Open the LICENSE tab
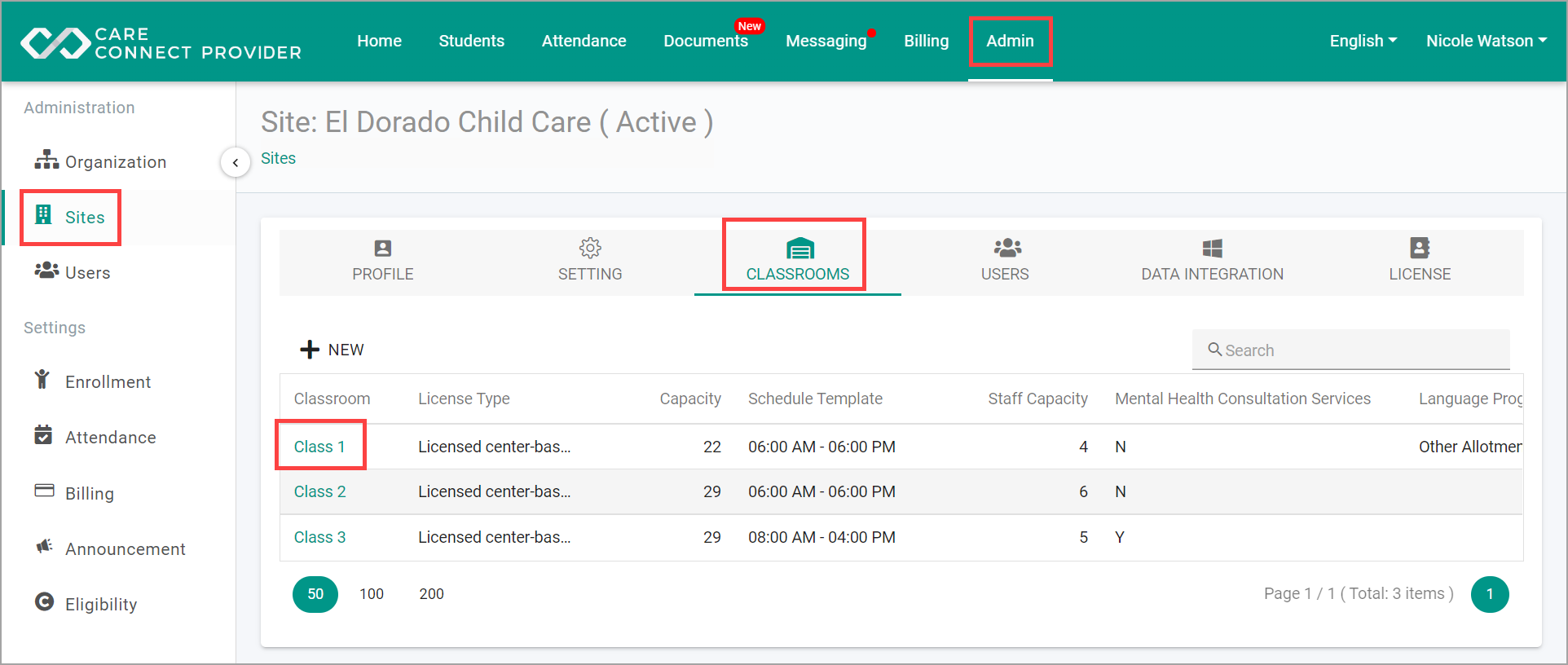The height and width of the screenshot is (665, 1568). (x=1420, y=262)
